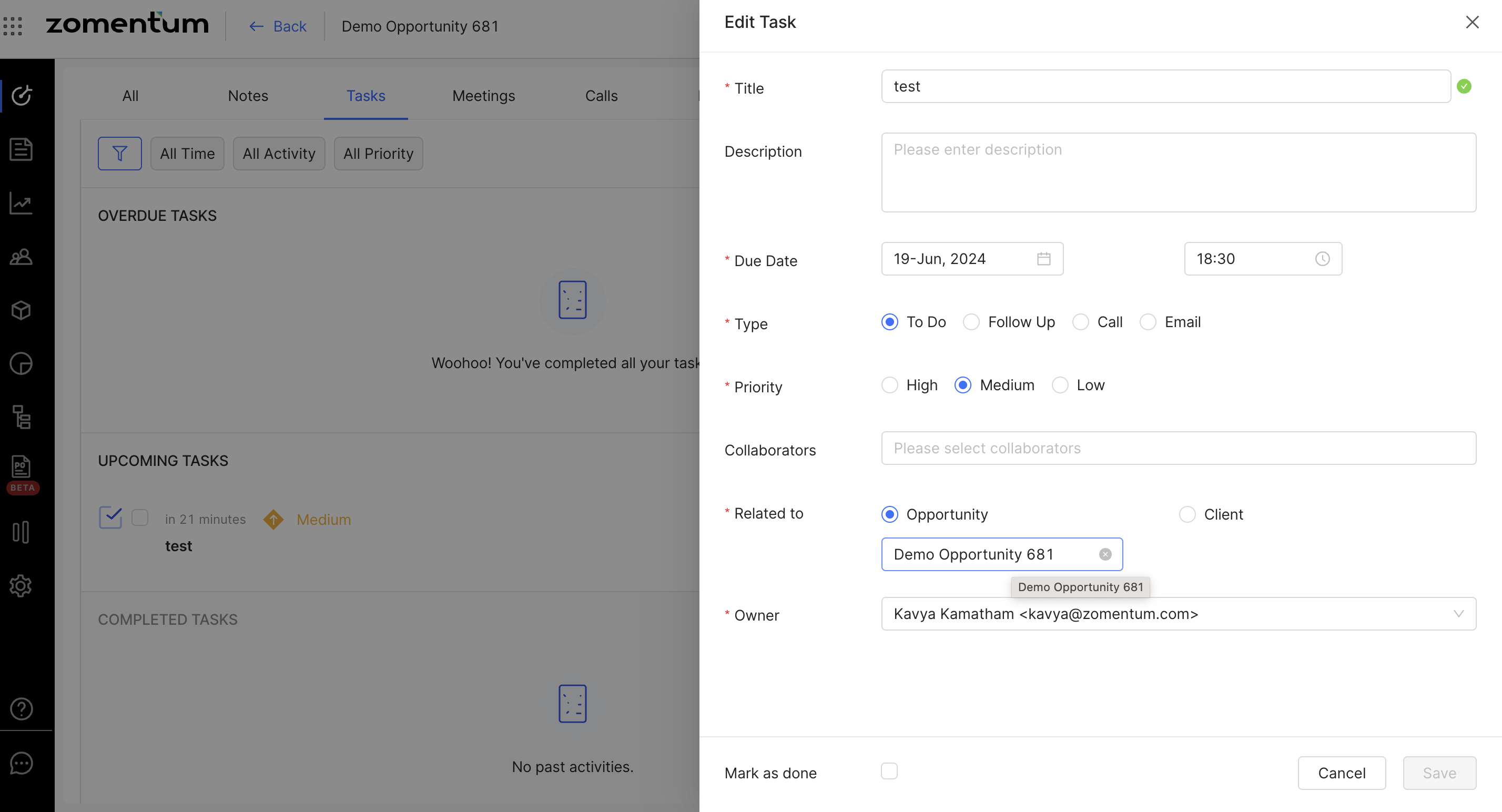This screenshot has width=1502, height=812.
Task: Select the Follow Up type radio
Action: point(971,322)
